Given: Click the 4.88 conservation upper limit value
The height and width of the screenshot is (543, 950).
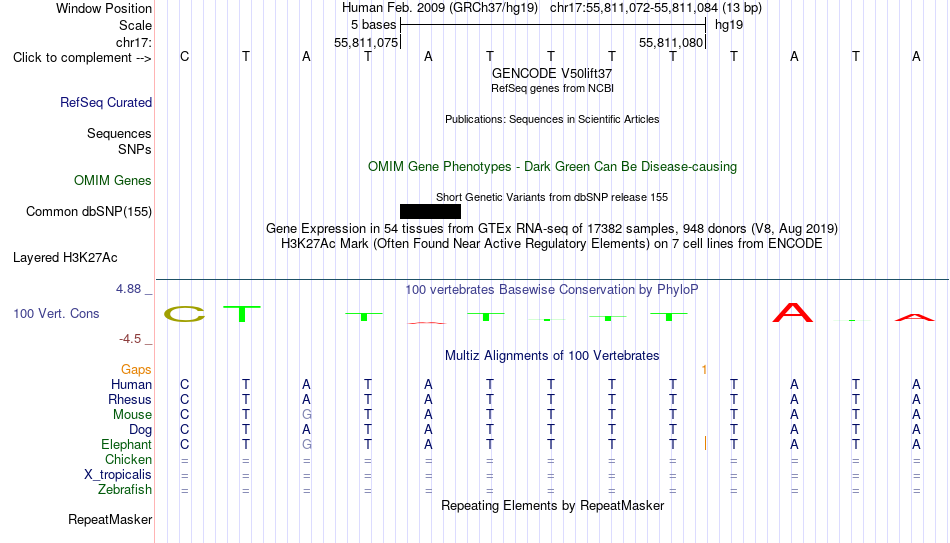Looking at the screenshot, I should point(128,289).
